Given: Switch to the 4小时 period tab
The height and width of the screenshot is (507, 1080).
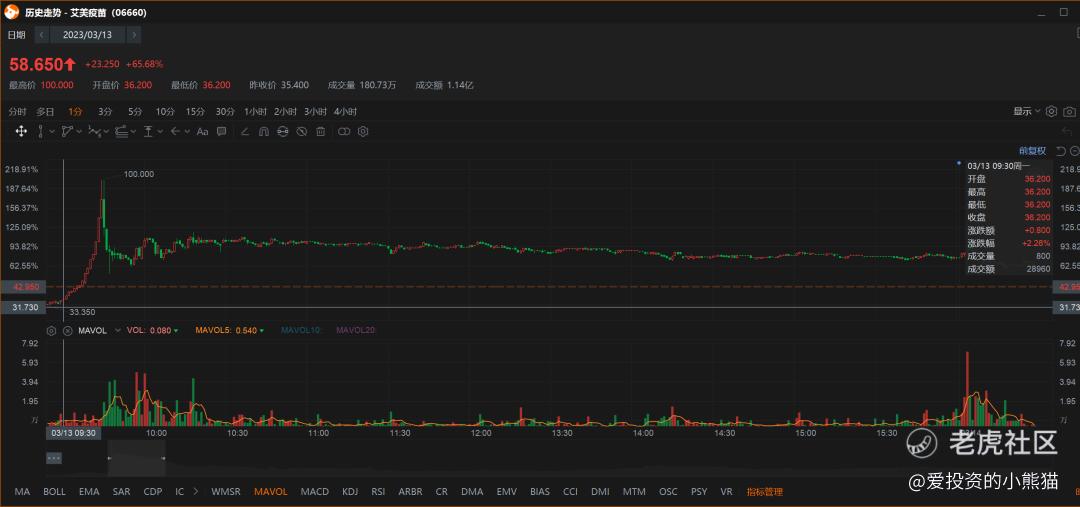Looking at the screenshot, I should pos(345,112).
